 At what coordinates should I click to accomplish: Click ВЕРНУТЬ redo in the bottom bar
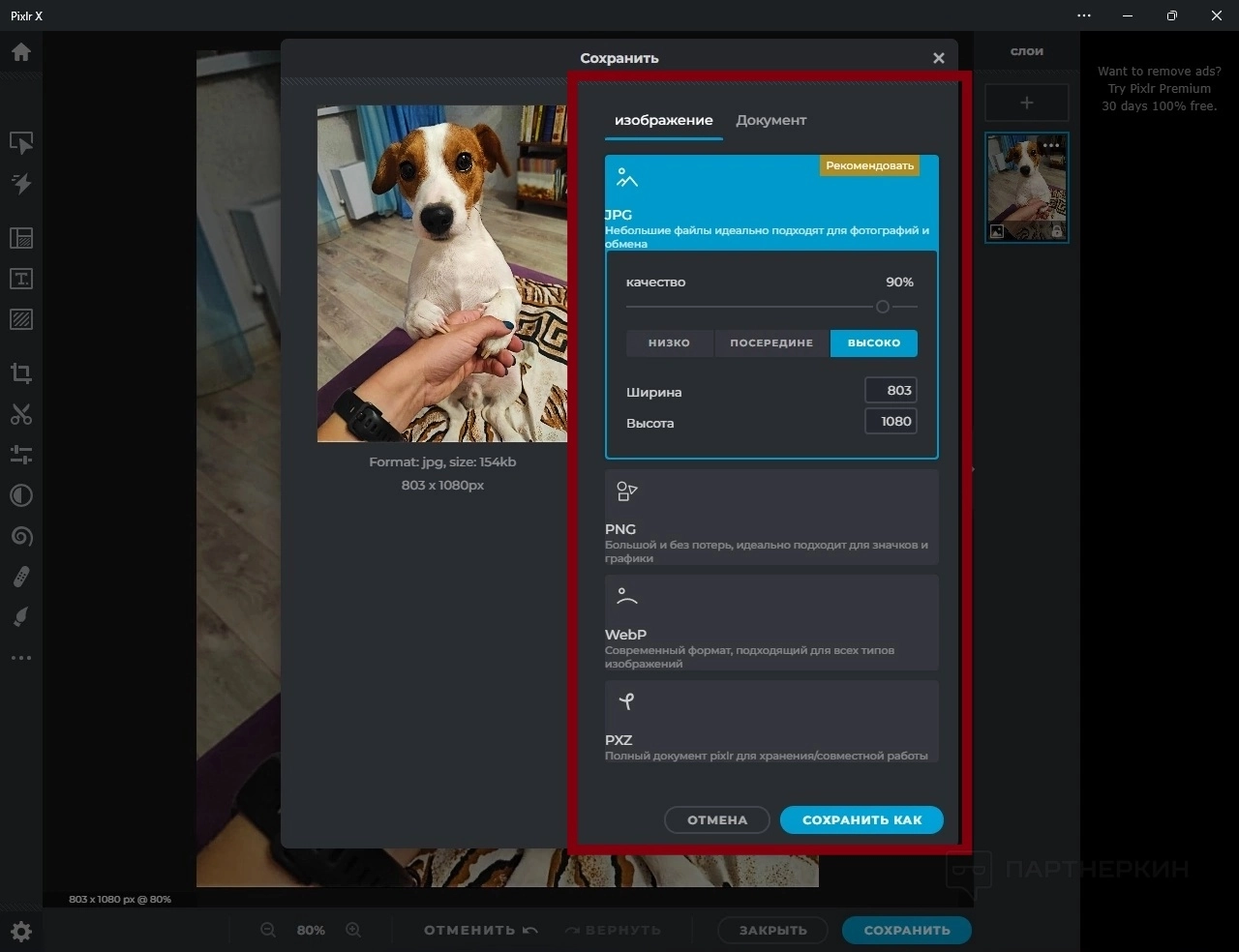coord(613,930)
